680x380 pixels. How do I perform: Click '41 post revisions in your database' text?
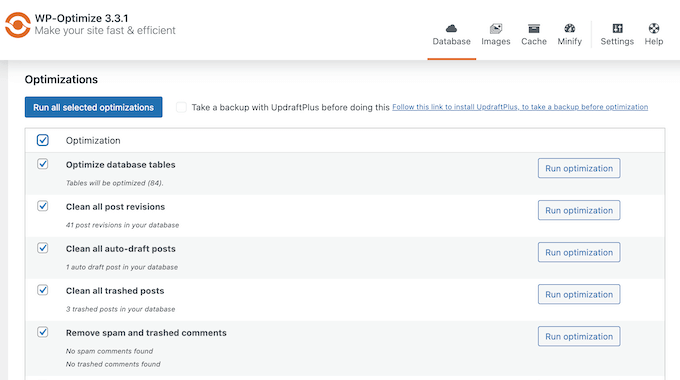122,225
